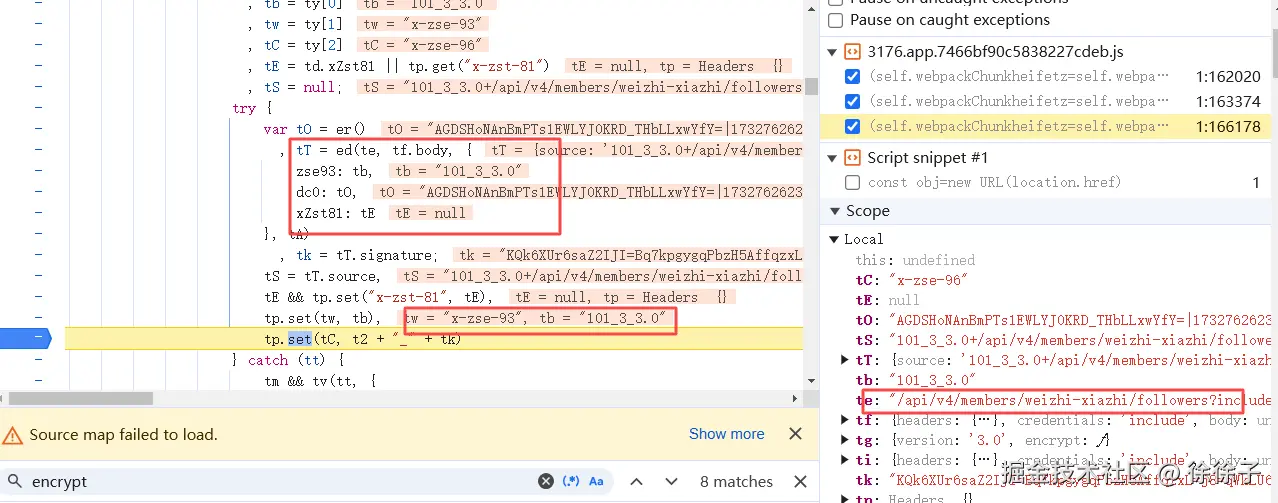Click highlighted 'tp.set(tC, t2' execution line
This screenshot has width=1278, height=503.
click(x=363, y=339)
